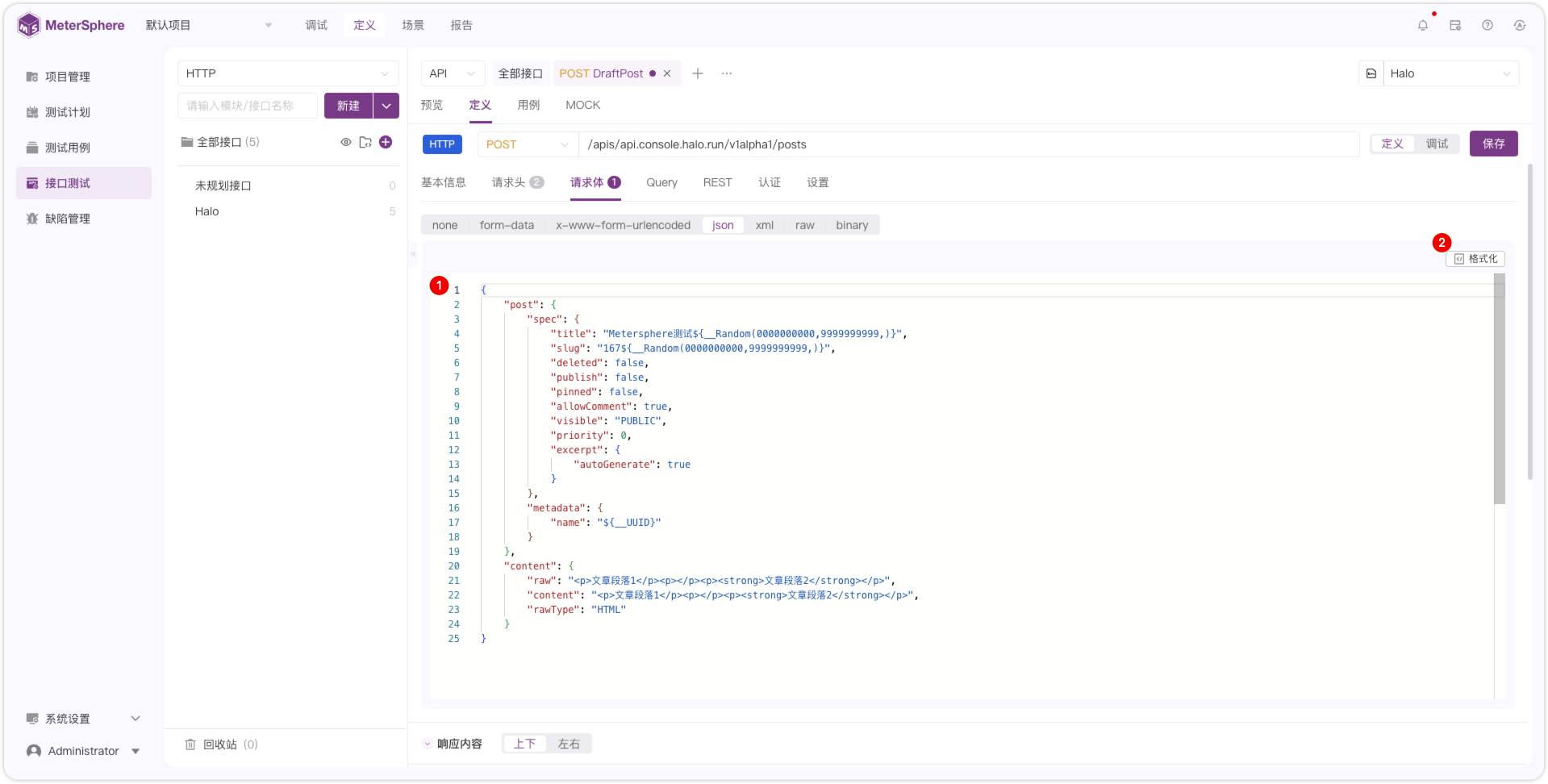Go to 项目管理 in sidebar
Screen dimensions: 1548x784
[84, 77]
